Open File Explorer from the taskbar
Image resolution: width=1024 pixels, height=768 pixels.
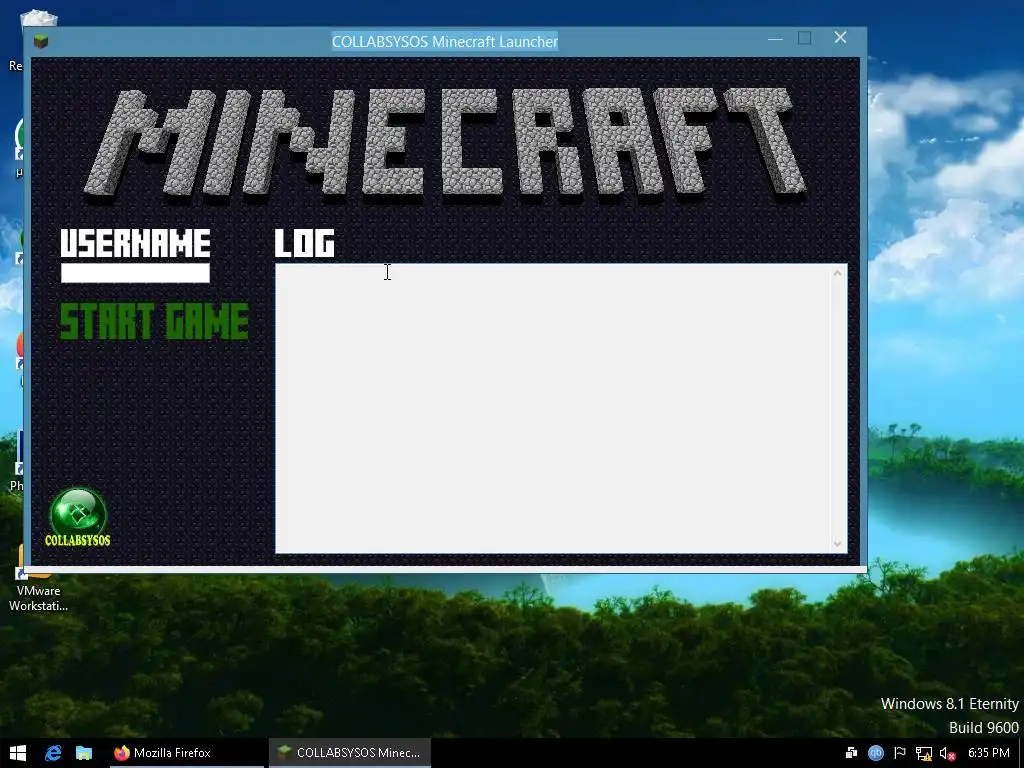(84, 753)
